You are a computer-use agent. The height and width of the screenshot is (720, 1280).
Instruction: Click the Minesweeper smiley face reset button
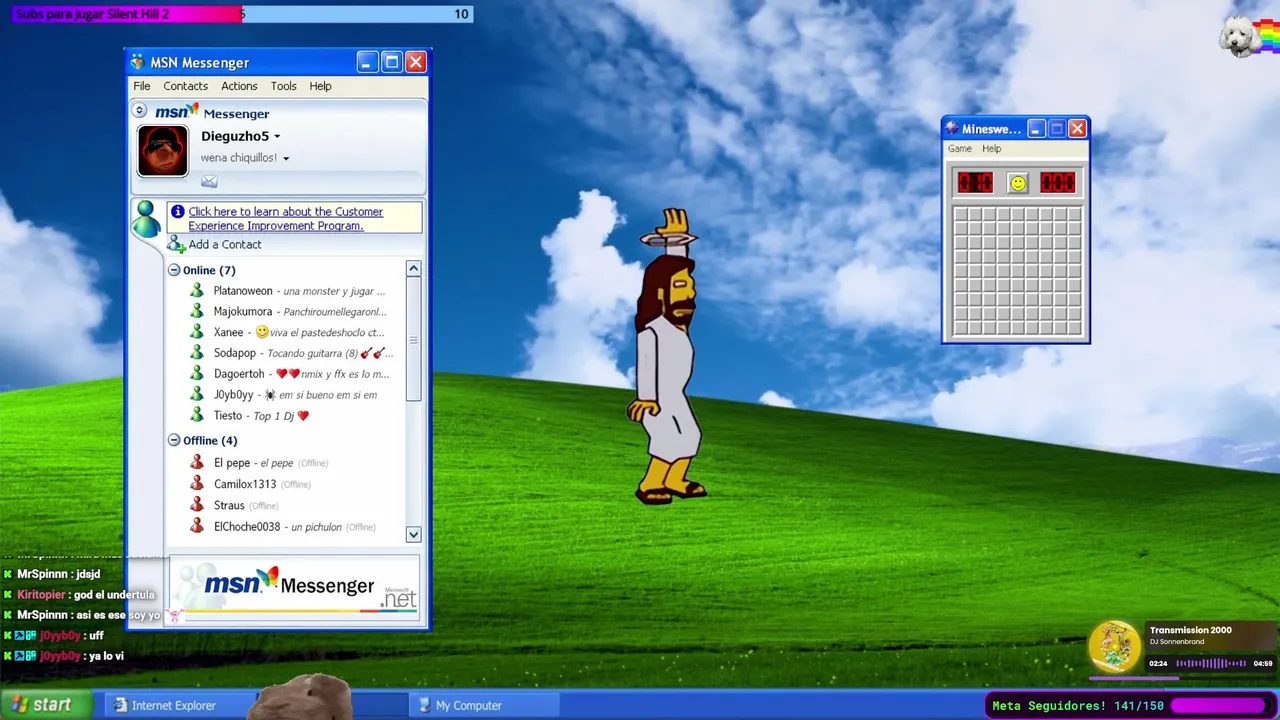1017,183
